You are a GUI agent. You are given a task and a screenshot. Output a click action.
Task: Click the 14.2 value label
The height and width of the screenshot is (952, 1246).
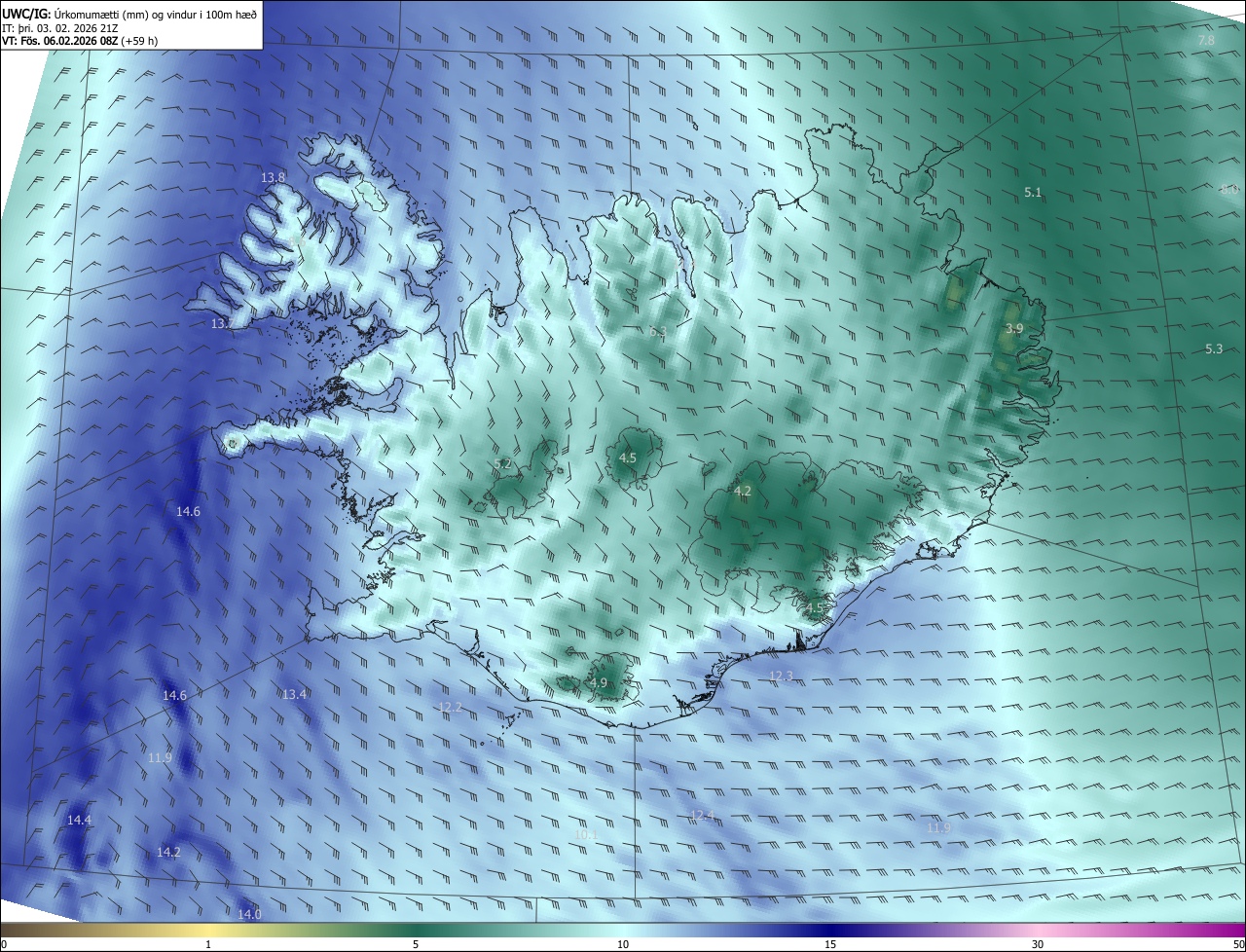coord(168,852)
